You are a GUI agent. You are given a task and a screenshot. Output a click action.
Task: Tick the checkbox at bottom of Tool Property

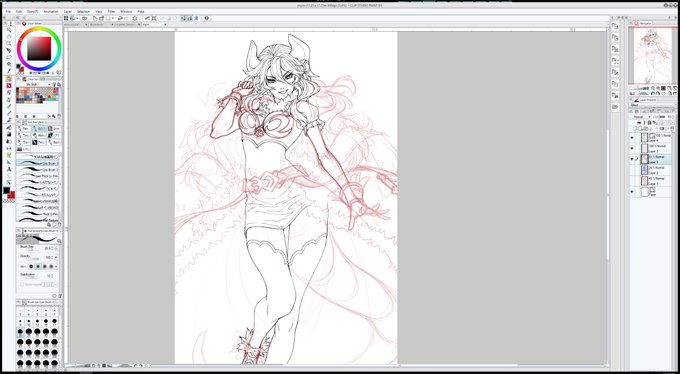(22, 284)
